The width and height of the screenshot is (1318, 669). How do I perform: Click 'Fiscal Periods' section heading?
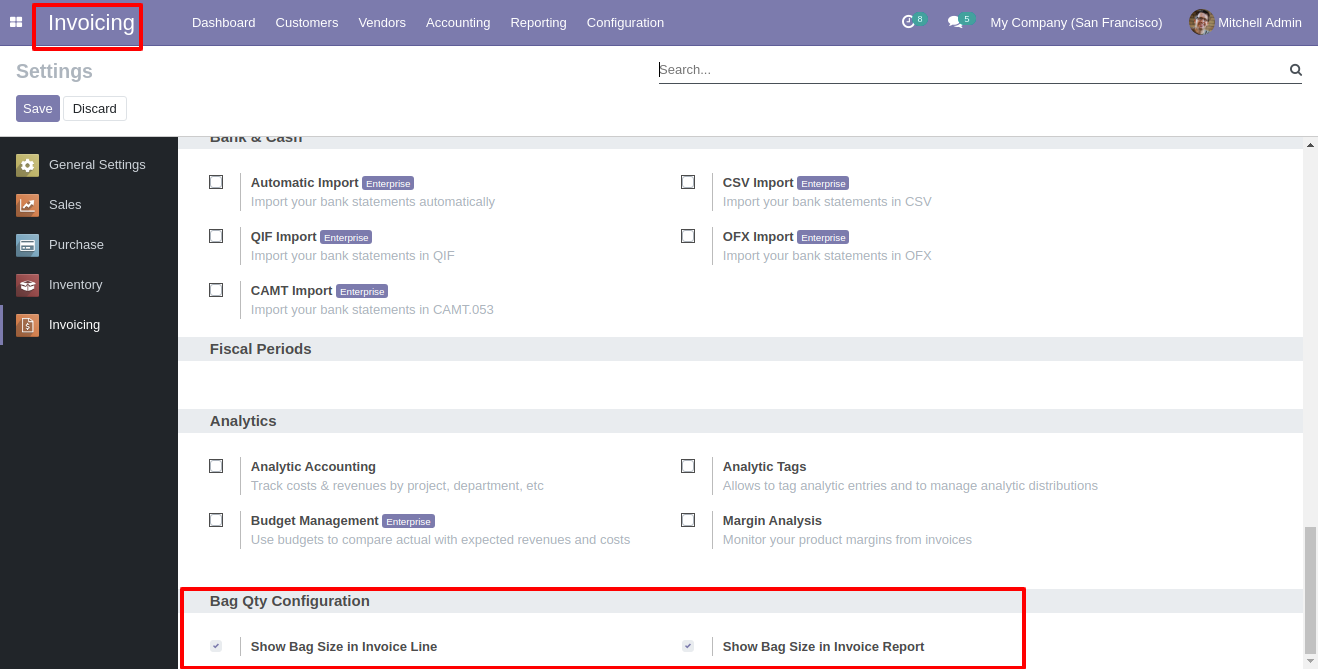[261, 349]
